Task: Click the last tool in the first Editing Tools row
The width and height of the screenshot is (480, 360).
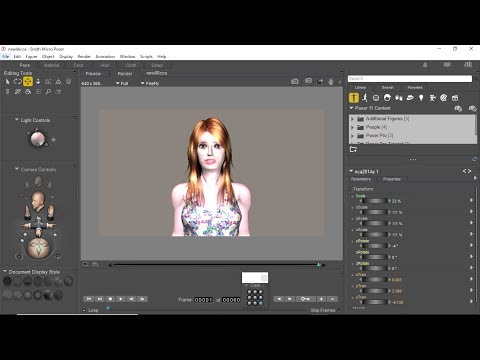Action: pyautogui.click(x=69, y=81)
